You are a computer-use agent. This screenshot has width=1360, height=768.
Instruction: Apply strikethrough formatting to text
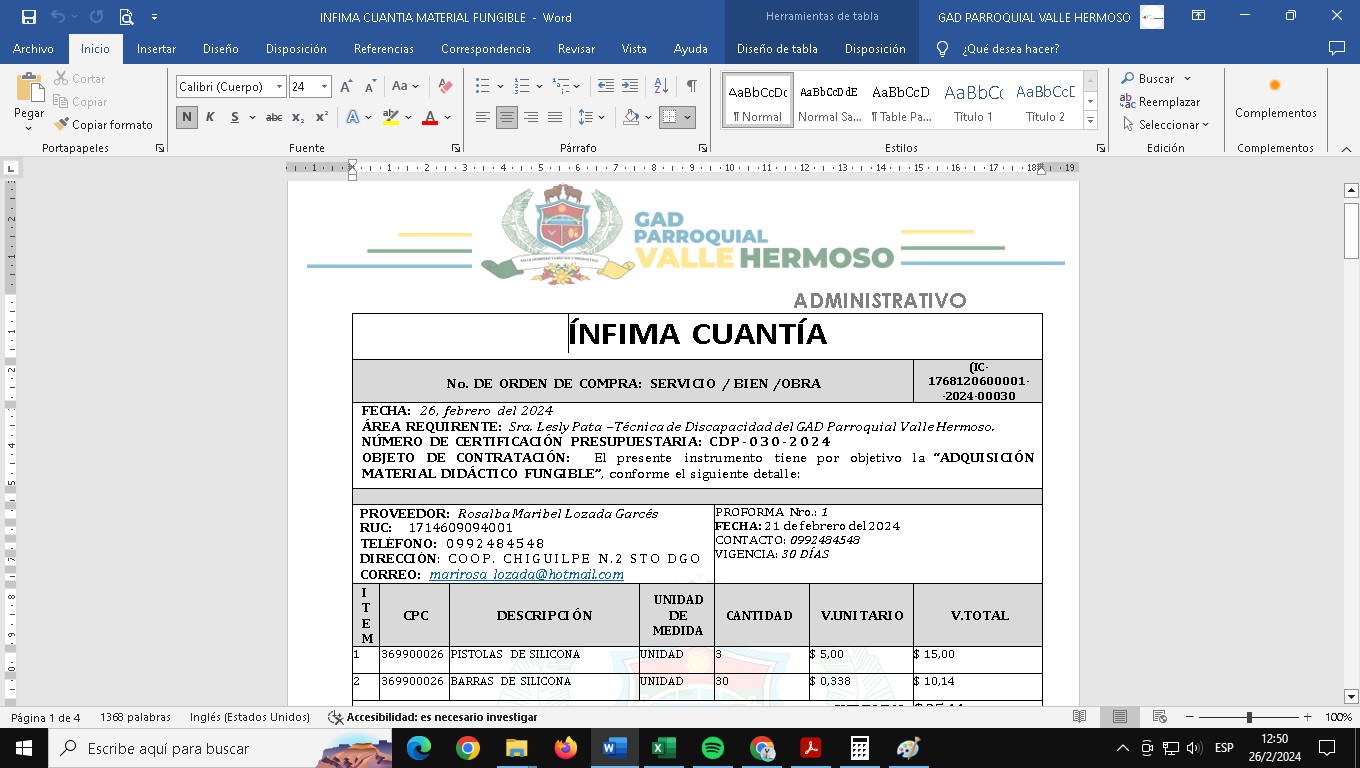[x=273, y=117]
